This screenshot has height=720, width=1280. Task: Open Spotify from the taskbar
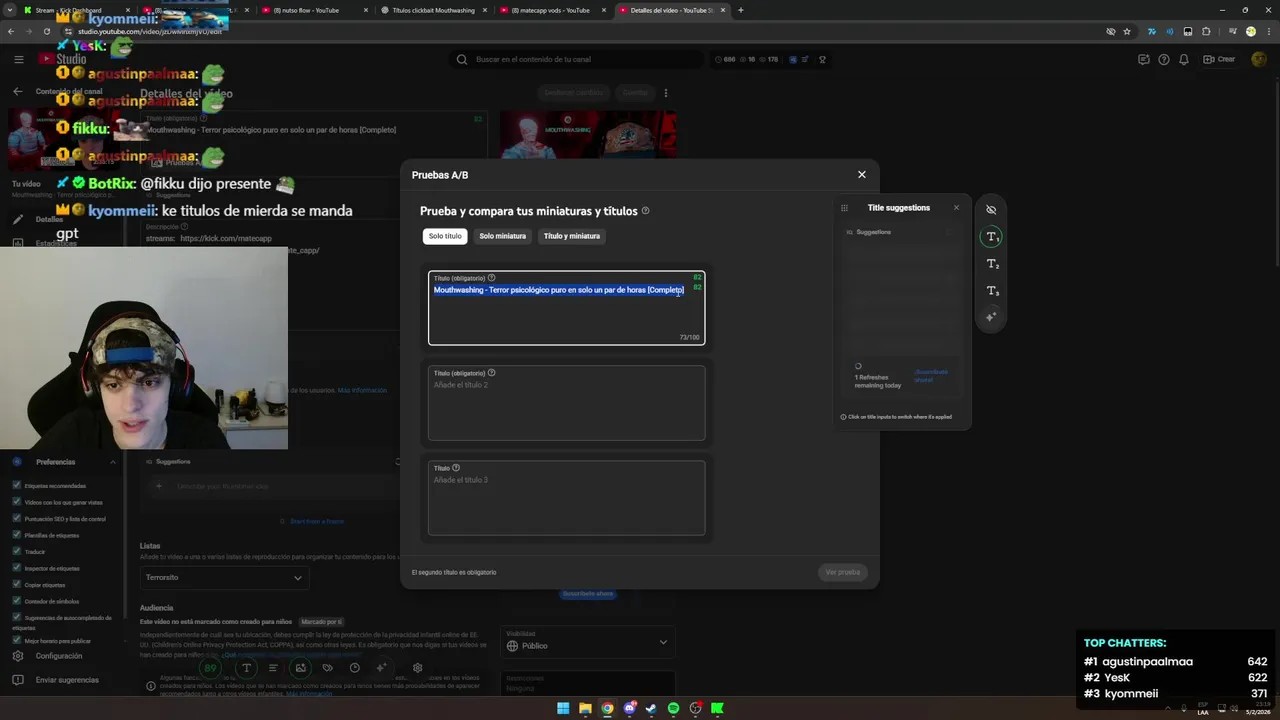pyautogui.click(x=673, y=708)
